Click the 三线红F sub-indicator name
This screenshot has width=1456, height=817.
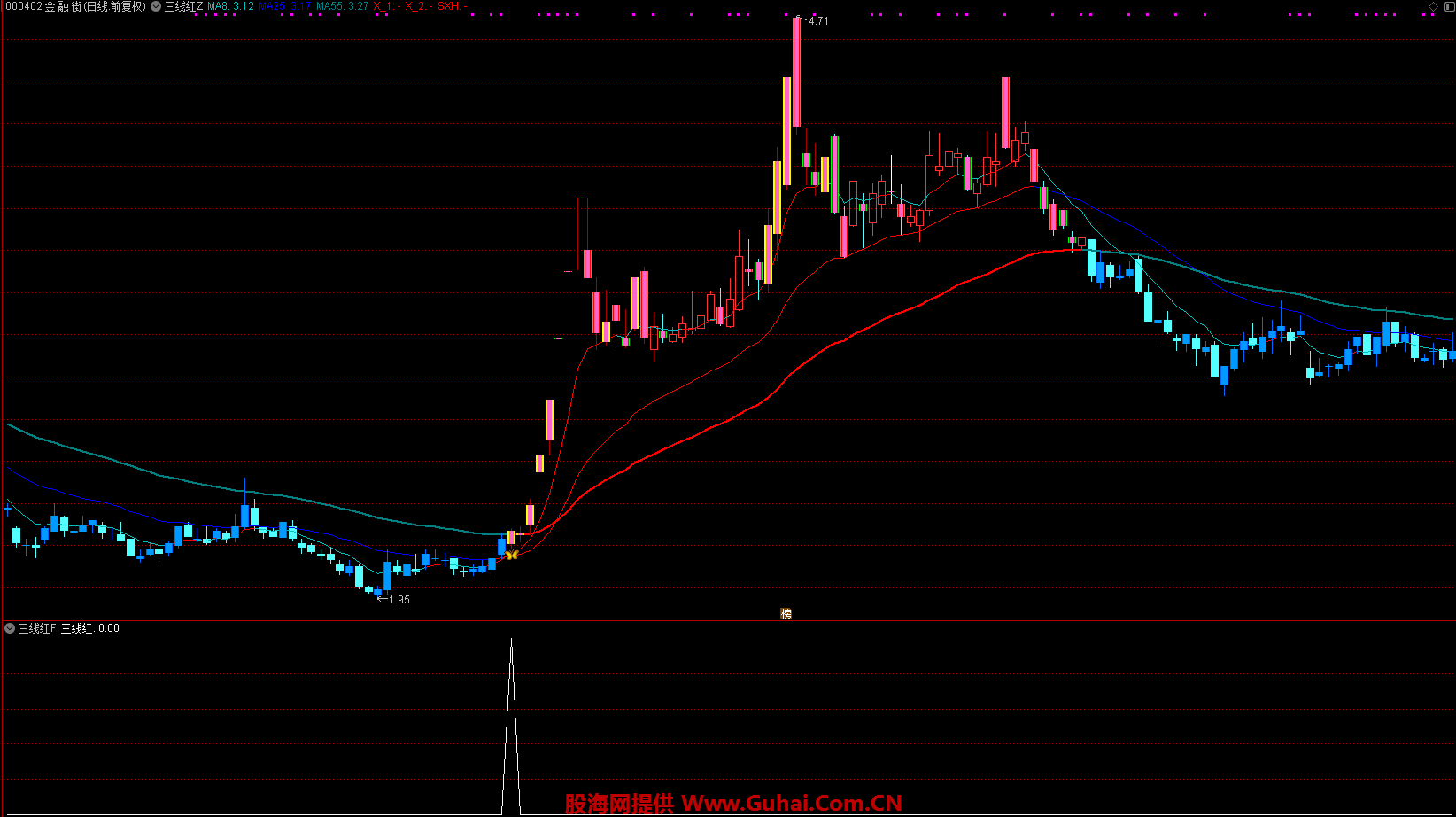37,628
